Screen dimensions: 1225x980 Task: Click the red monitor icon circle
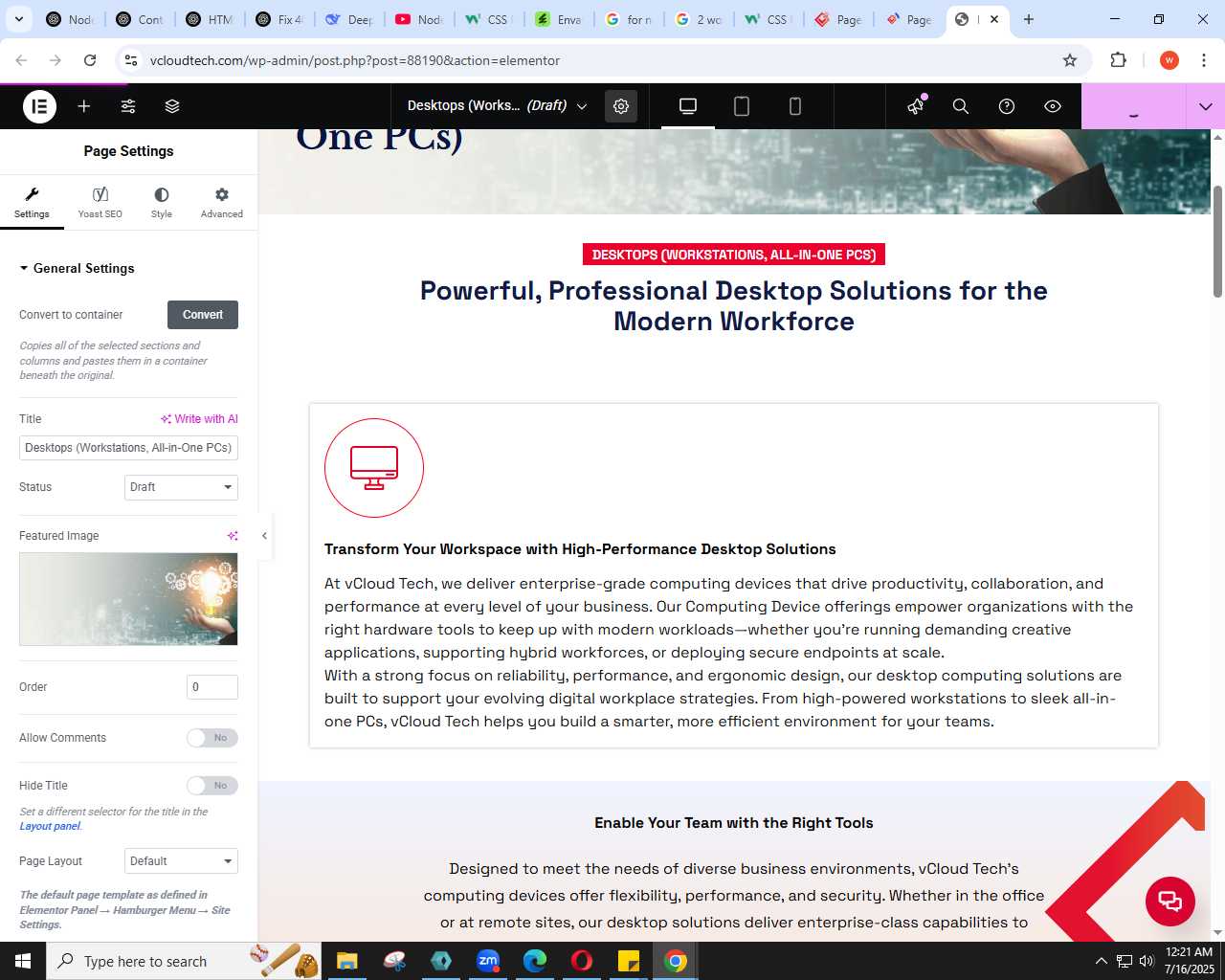click(x=374, y=468)
